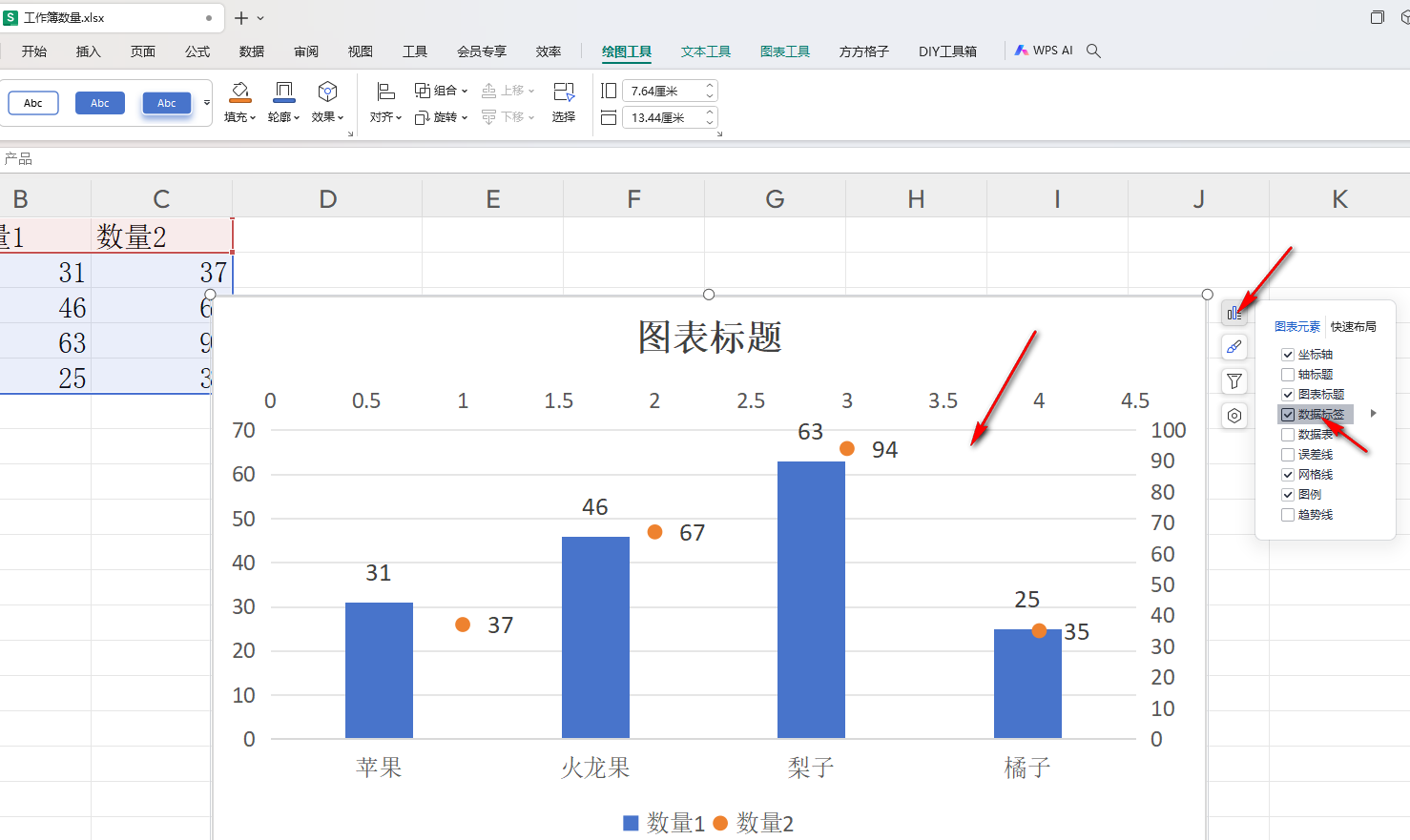Click the shape height icon

pyautogui.click(x=609, y=91)
